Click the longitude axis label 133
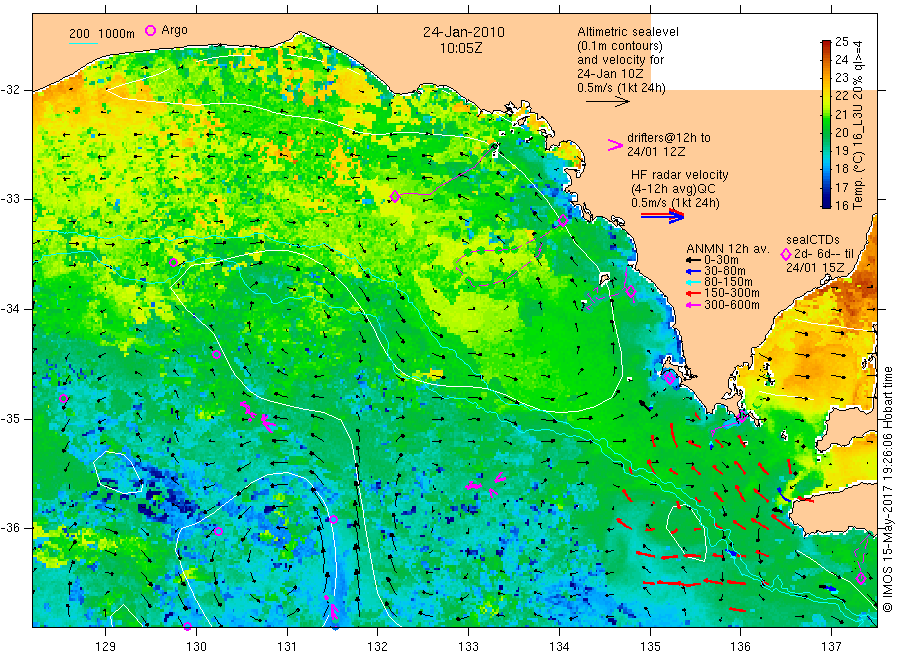The width and height of the screenshot is (900, 660). tap(468, 647)
